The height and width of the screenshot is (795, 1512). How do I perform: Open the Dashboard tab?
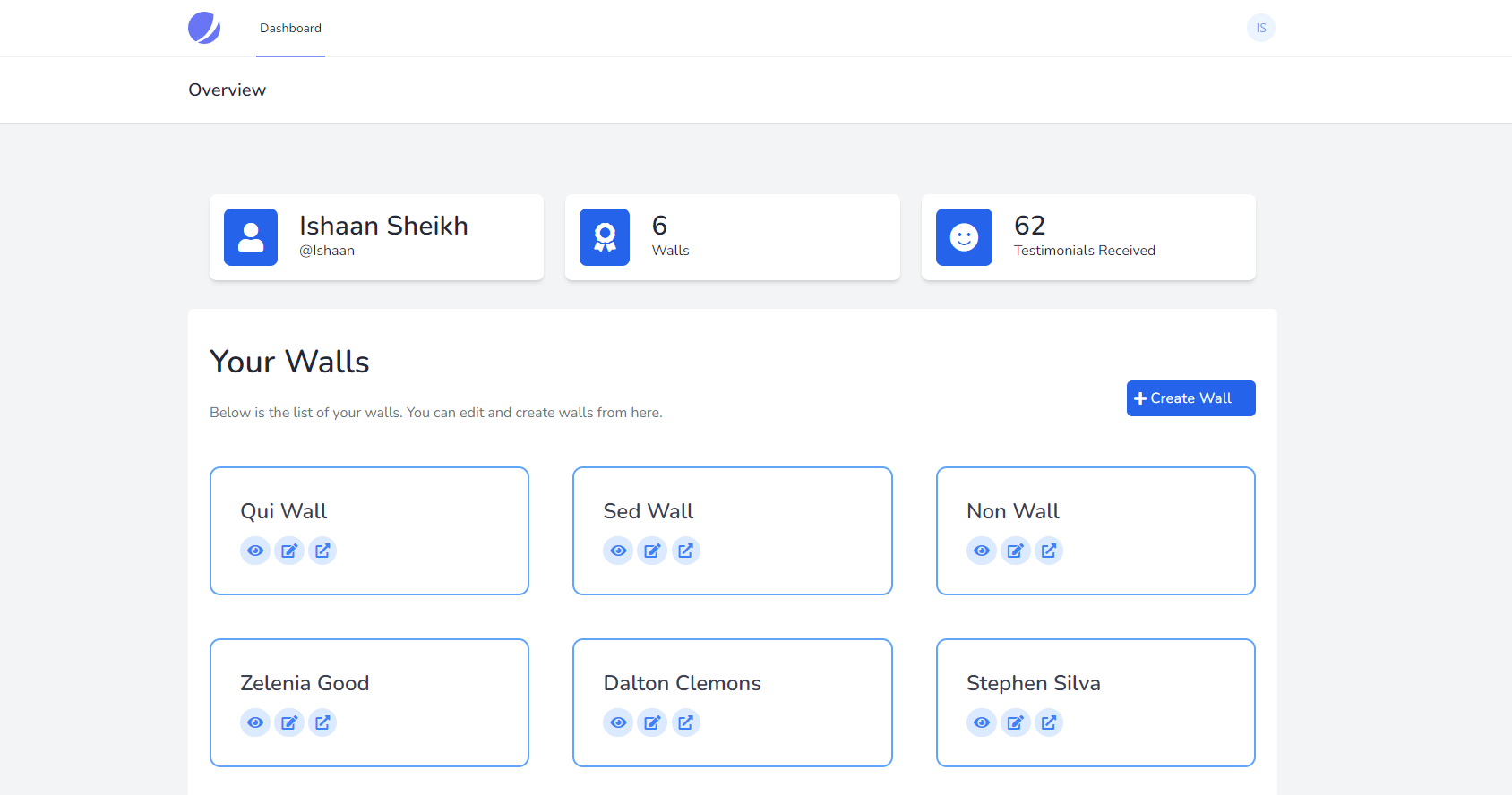coord(290,29)
